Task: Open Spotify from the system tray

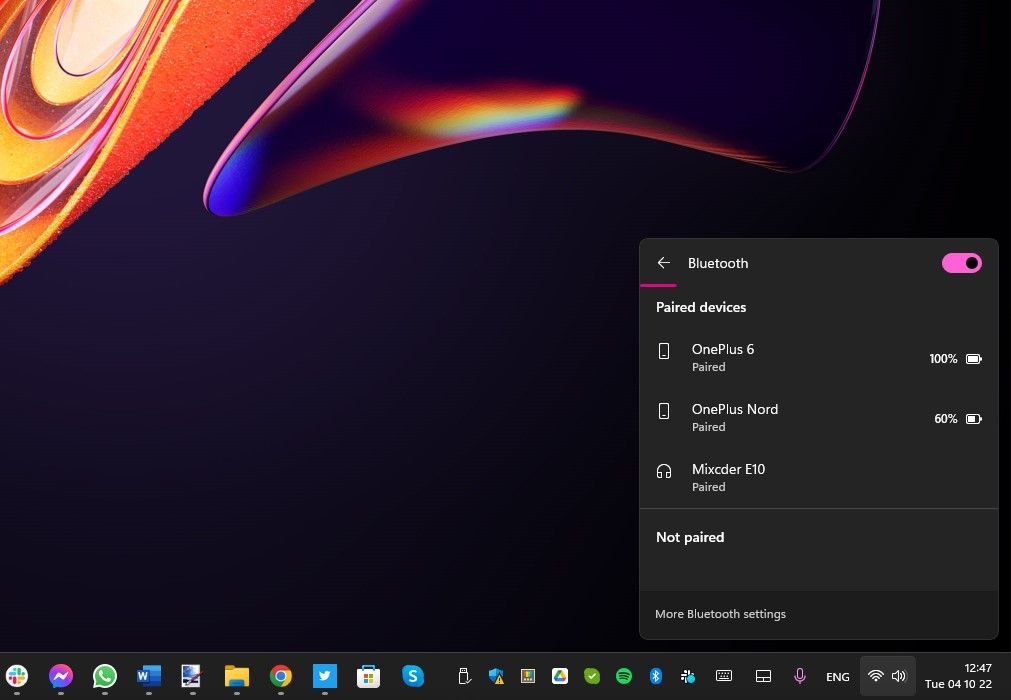Action: point(623,676)
